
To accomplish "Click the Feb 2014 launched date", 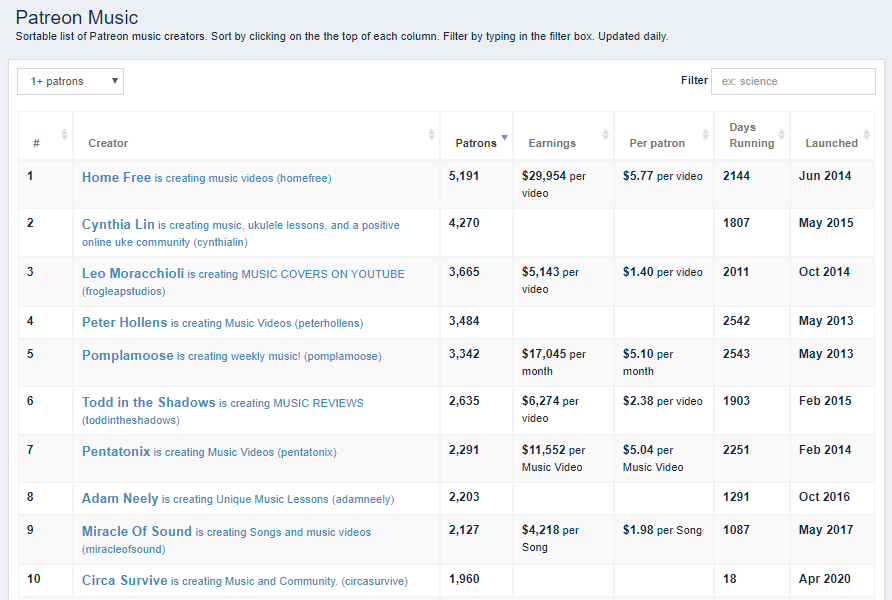I will click(x=825, y=450).
